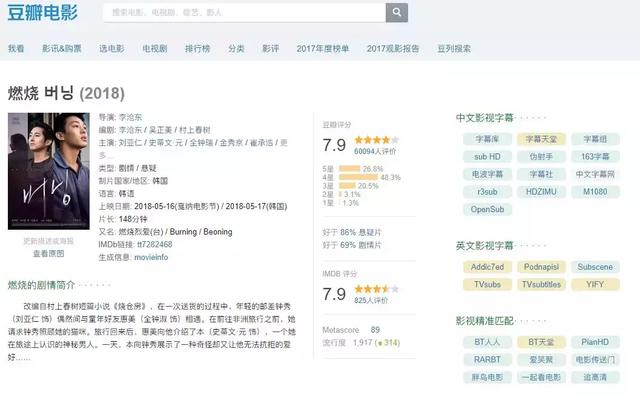
Task: Open the Subscene subtitle site
Action: click(x=595, y=267)
